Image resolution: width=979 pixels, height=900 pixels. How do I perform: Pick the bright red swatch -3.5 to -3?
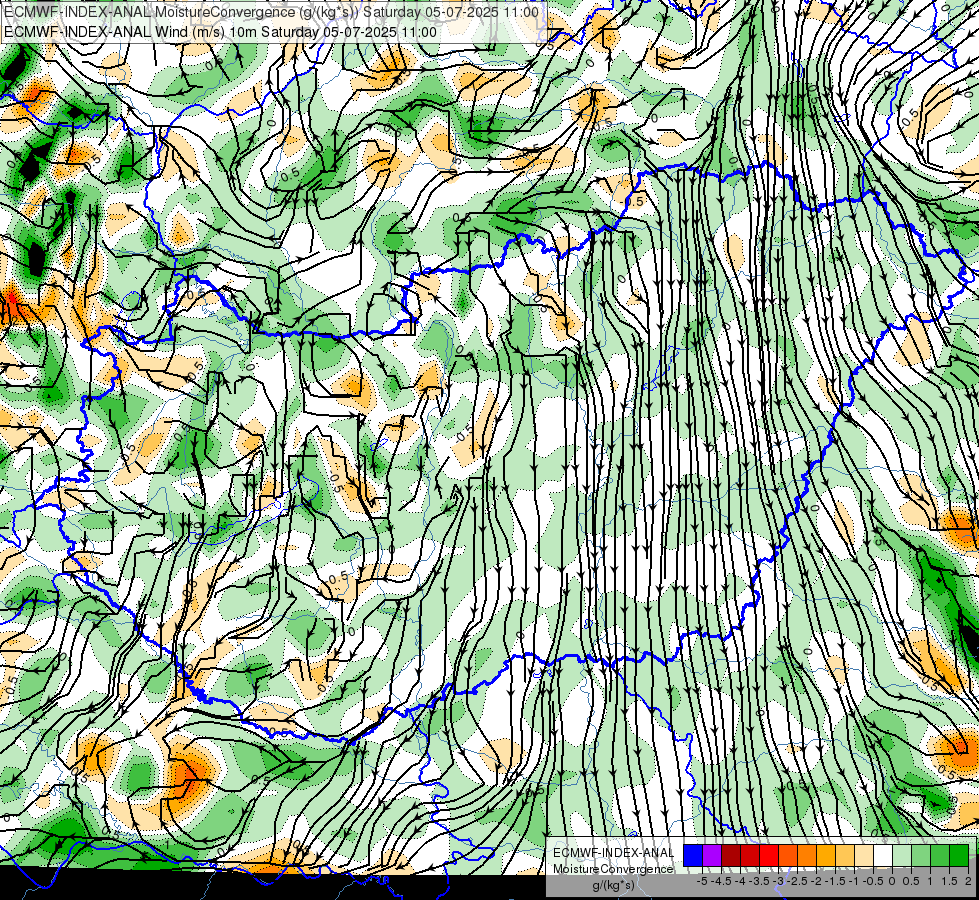pos(769,855)
